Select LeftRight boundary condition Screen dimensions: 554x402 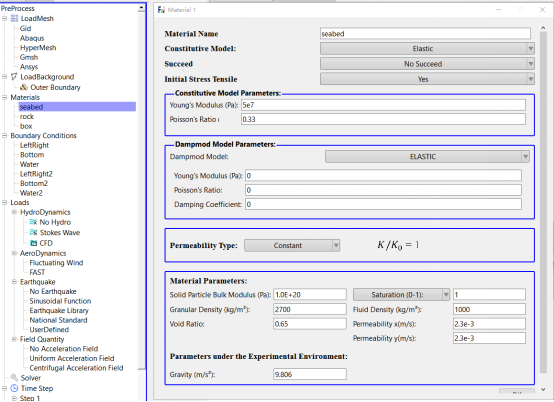(35, 145)
